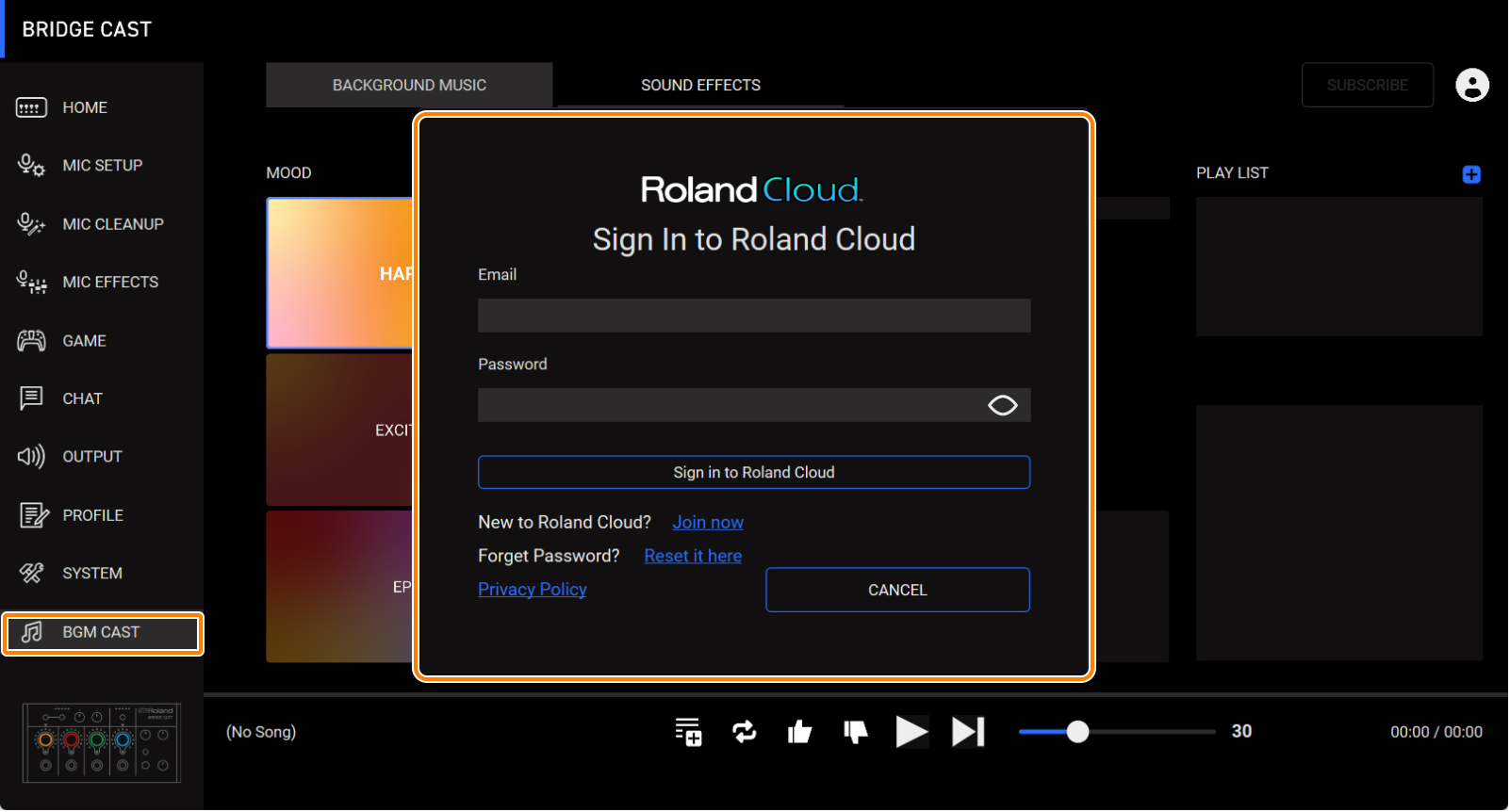Start playback with the play button

pyautogui.click(x=911, y=732)
